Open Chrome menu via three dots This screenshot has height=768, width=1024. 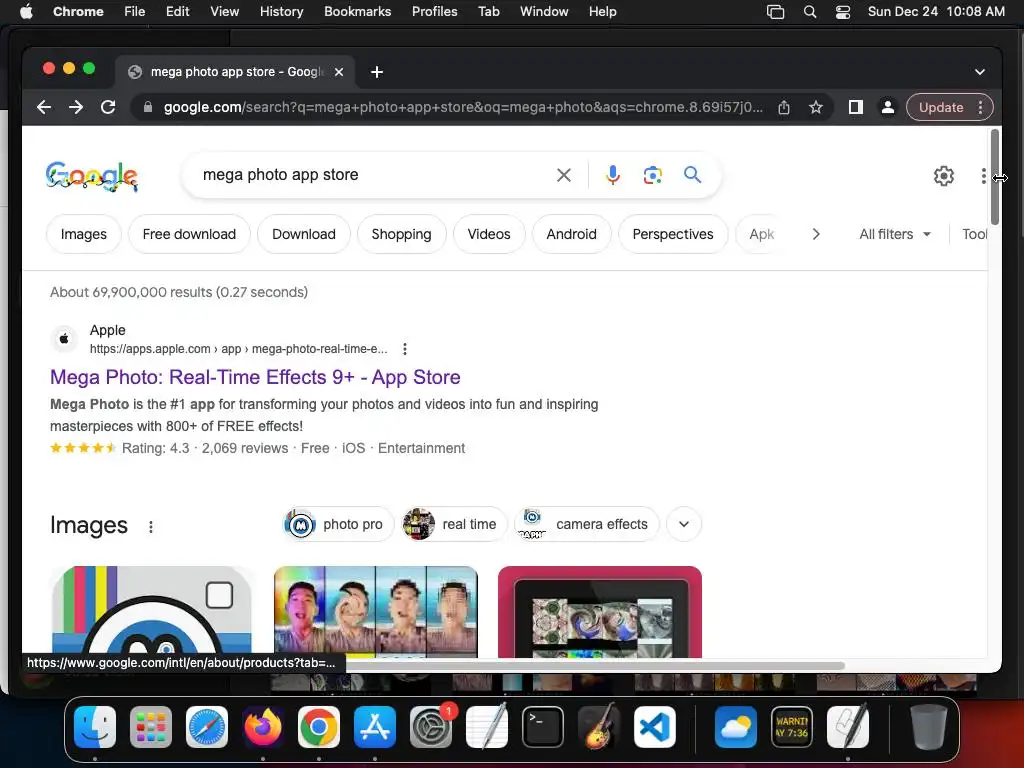(980, 107)
